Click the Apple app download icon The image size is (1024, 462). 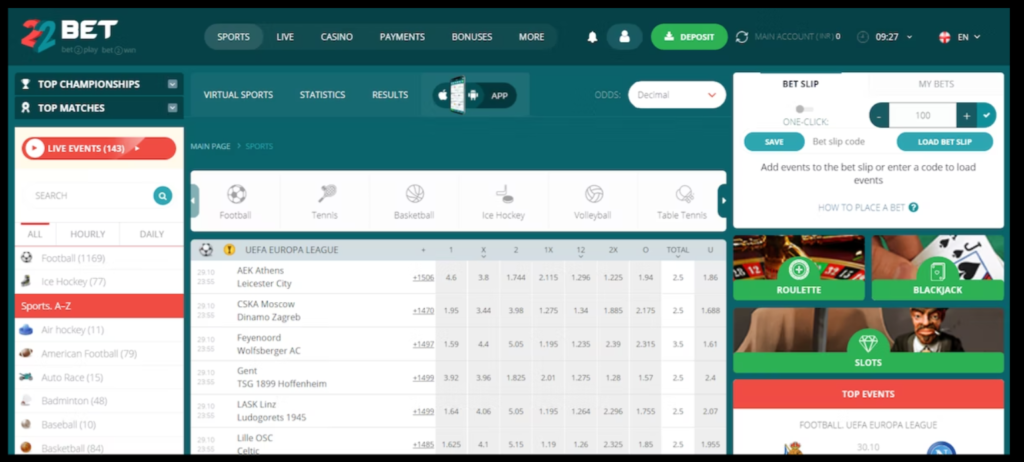(442, 95)
